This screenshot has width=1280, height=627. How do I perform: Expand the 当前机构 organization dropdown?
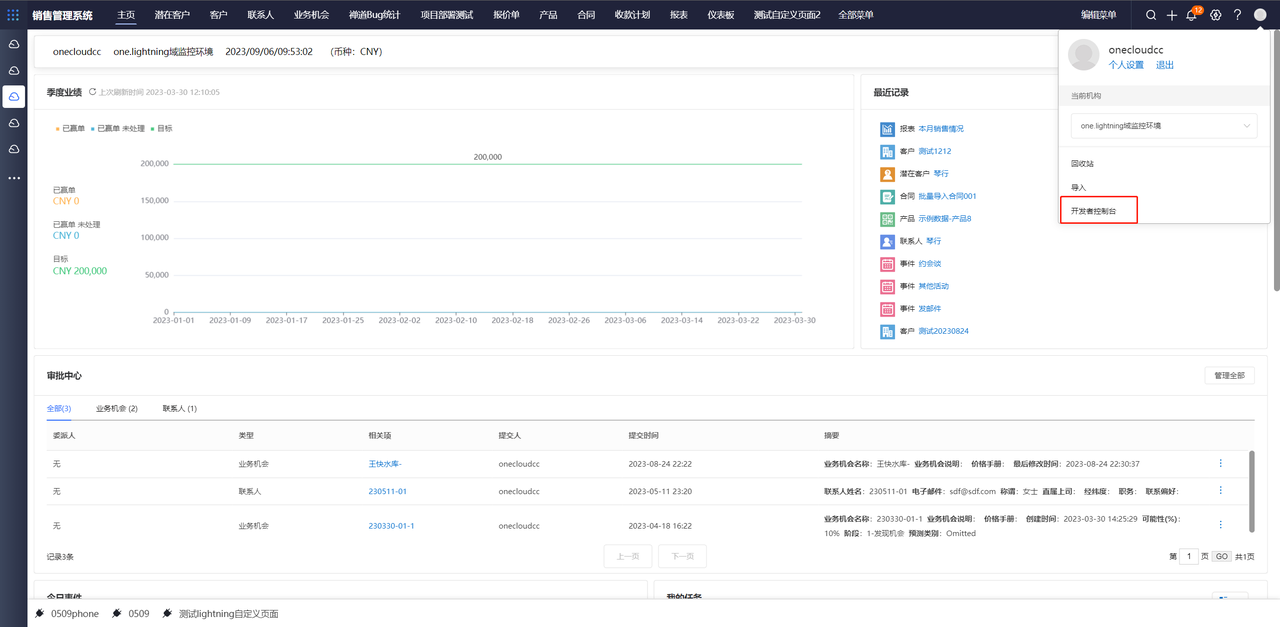coord(1163,126)
